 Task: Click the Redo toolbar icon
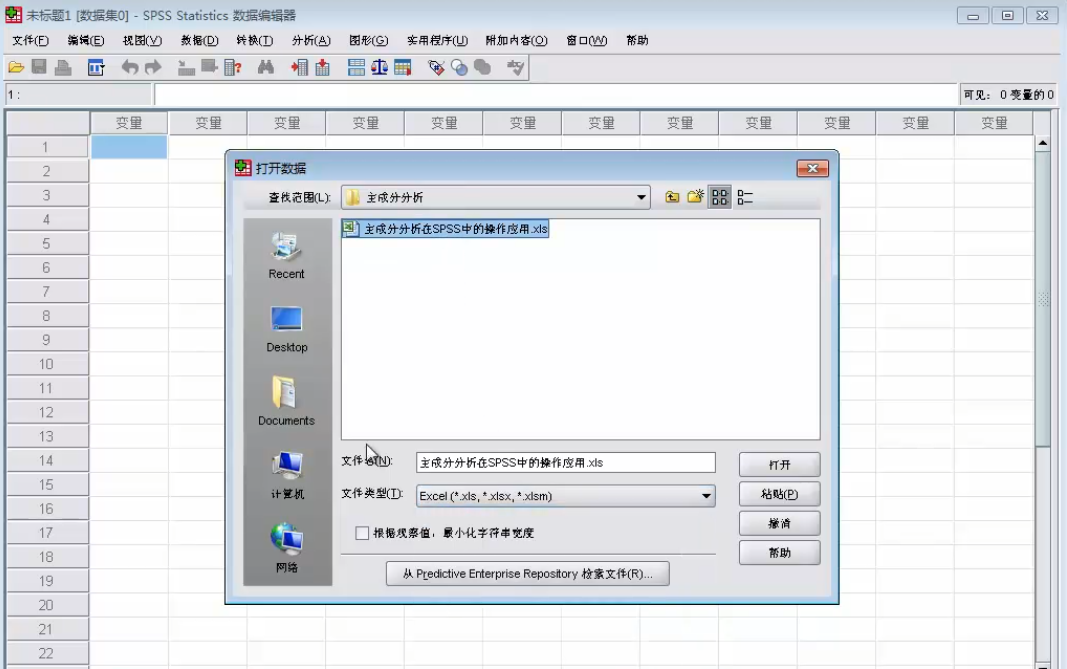coord(154,69)
